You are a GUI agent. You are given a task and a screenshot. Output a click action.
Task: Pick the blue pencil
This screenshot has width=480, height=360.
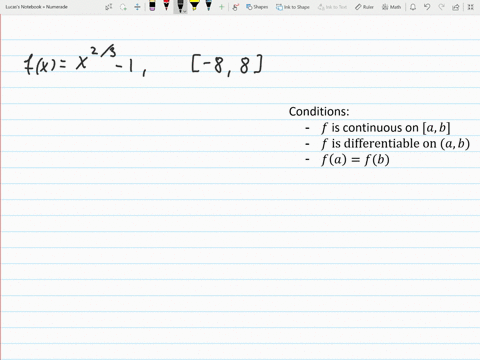[x=209, y=6]
